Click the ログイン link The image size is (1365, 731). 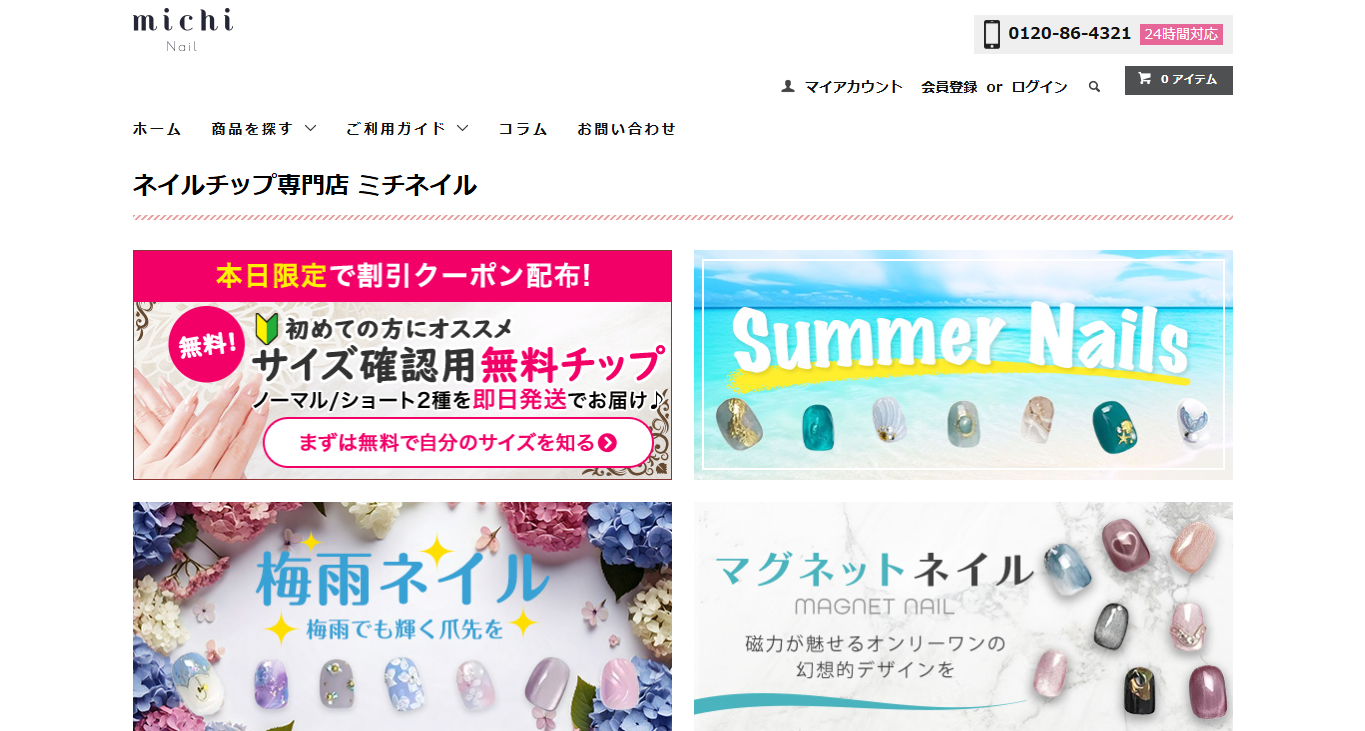(x=1039, y=87)
